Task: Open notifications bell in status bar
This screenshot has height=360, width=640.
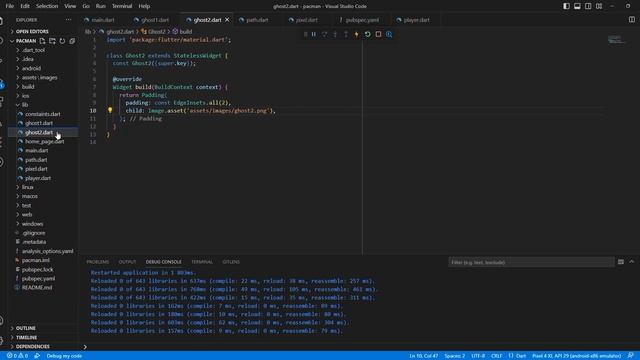Action: 631,356
